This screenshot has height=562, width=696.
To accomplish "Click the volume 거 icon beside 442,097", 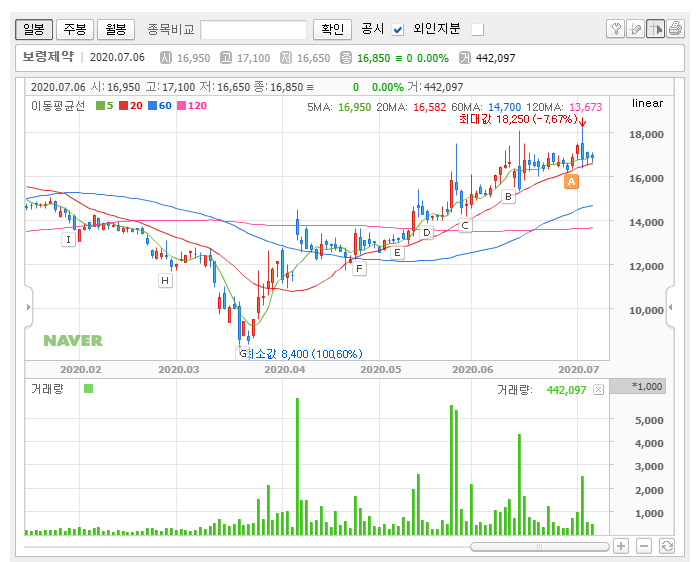I will tap(465, 58).
